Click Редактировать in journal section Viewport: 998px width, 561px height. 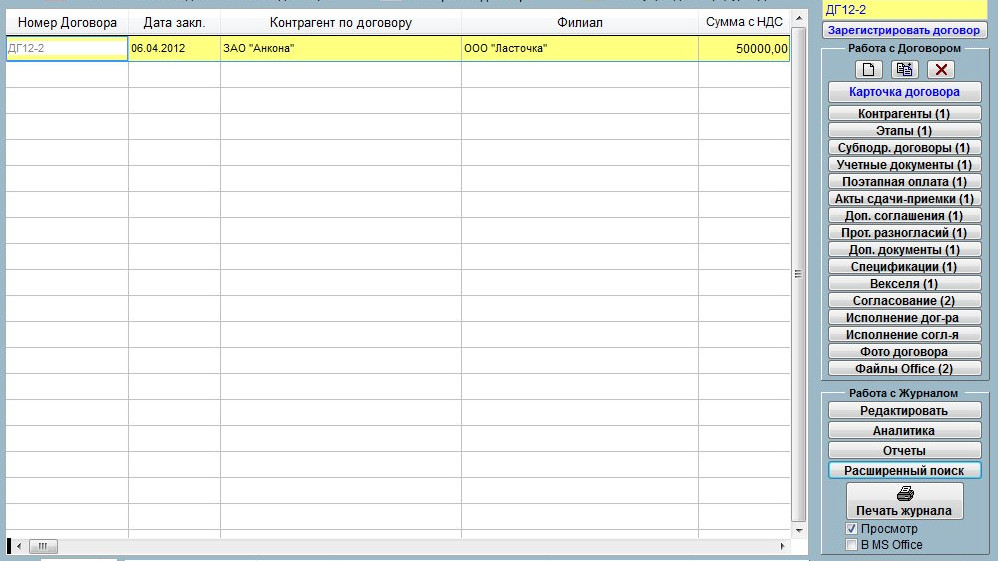(x=904, y=411)
